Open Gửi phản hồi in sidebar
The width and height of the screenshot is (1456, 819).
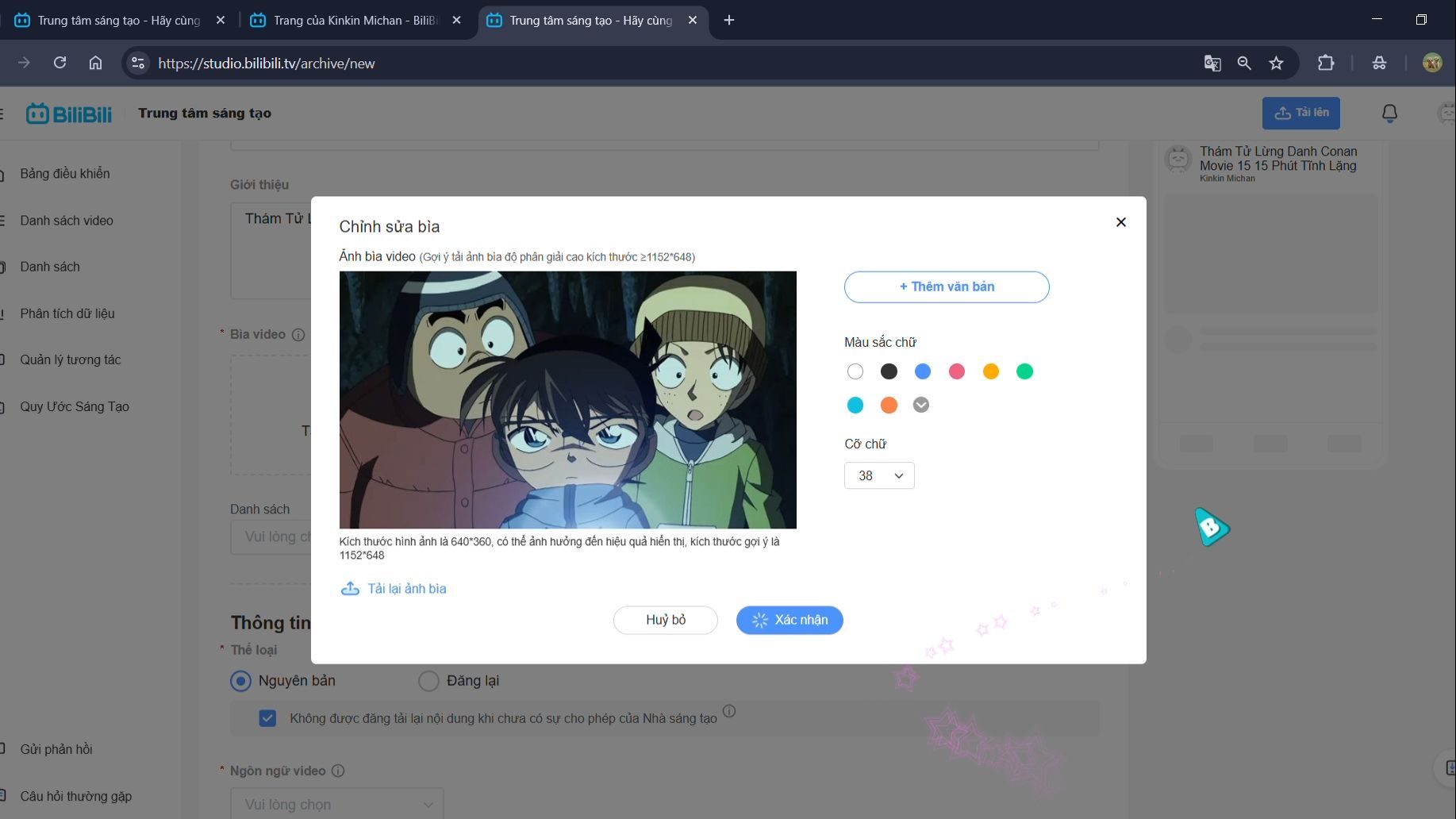(56, 749)
